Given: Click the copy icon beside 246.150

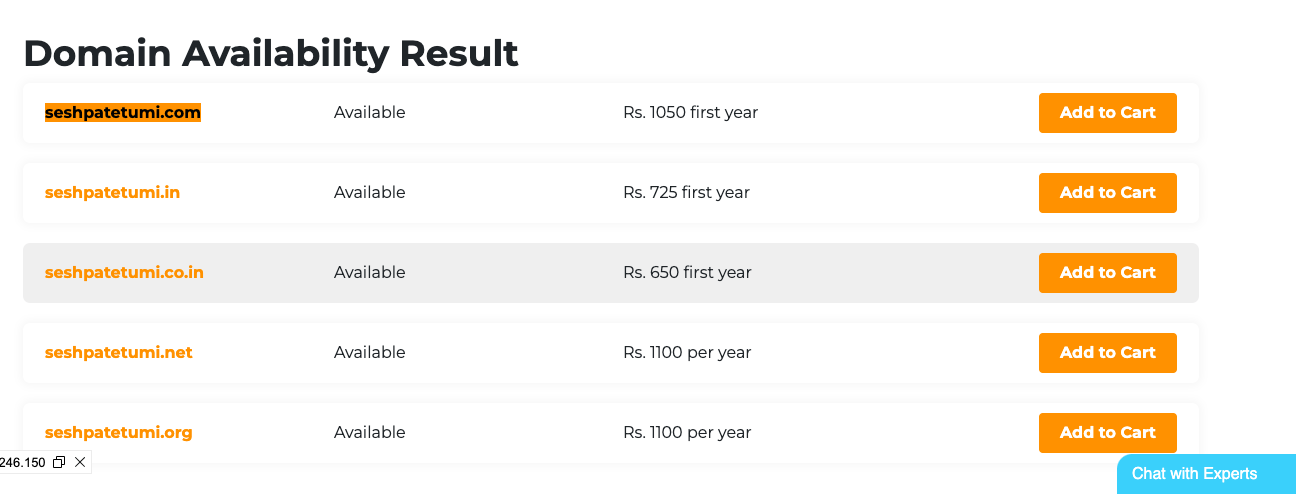Looking at the screenshot, I should (59, 462).
